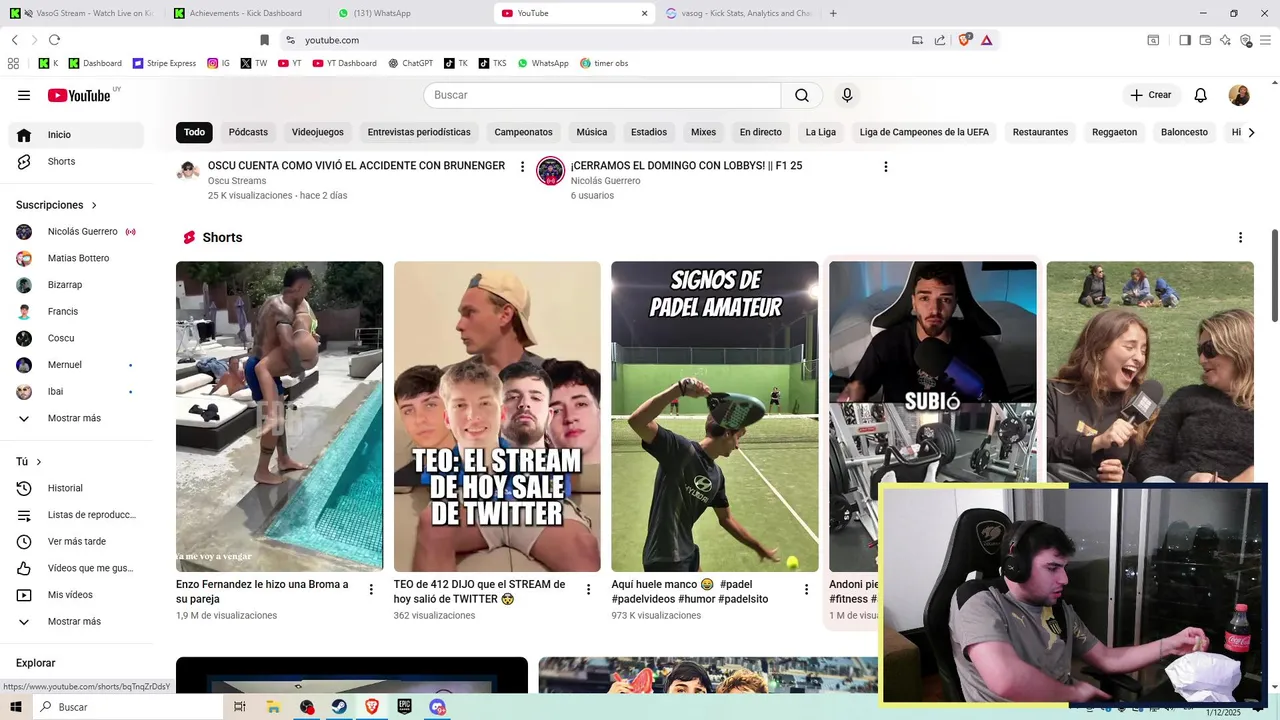Open options for padel short
Viewport: 1280px width, 720px height.
[806, 590]
